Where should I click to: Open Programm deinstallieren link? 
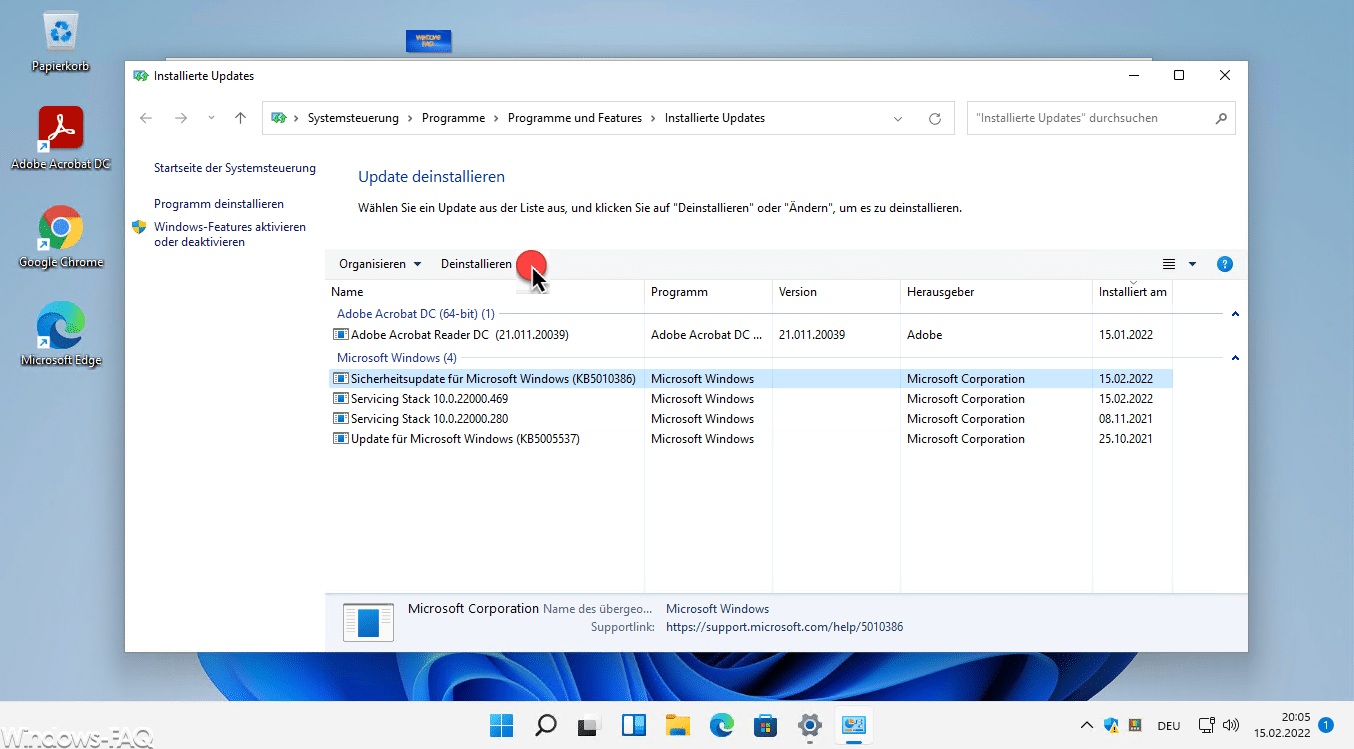click(x=219, y=203)
